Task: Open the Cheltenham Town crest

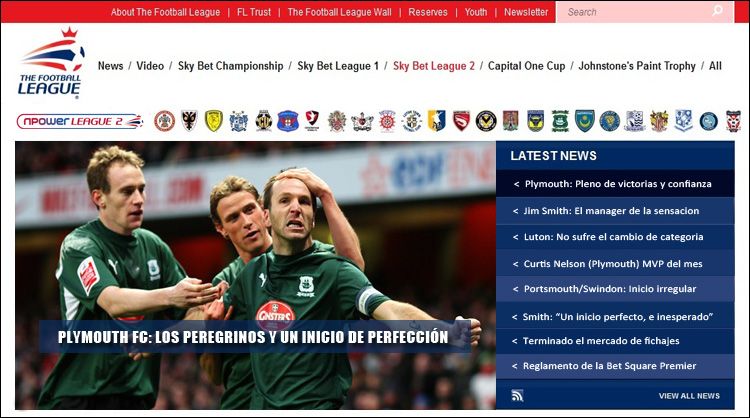Action: tap(312, 121)
